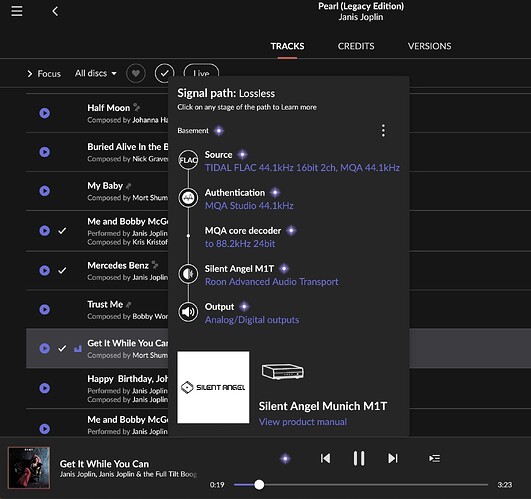Play the Mercedes Benz track
531x499 pixels.
[45, 270]
